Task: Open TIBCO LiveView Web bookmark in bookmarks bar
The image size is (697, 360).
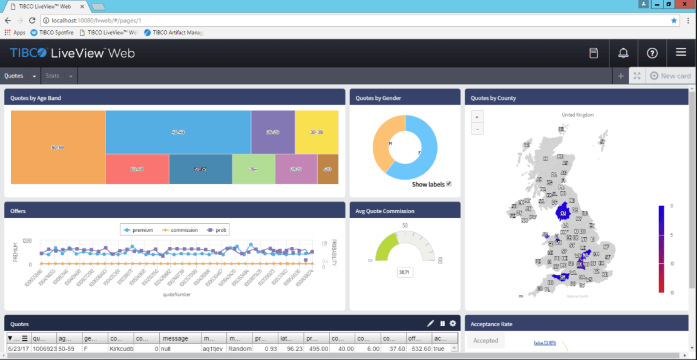Action: [108, 32]
